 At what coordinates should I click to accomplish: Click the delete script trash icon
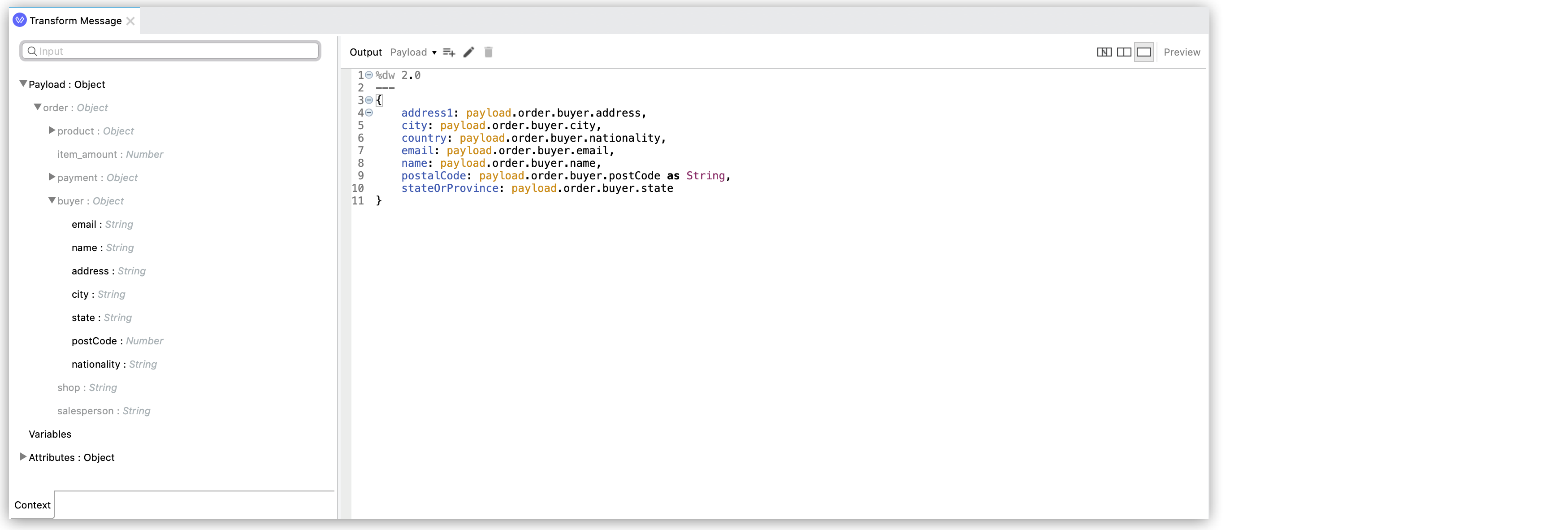489,51
